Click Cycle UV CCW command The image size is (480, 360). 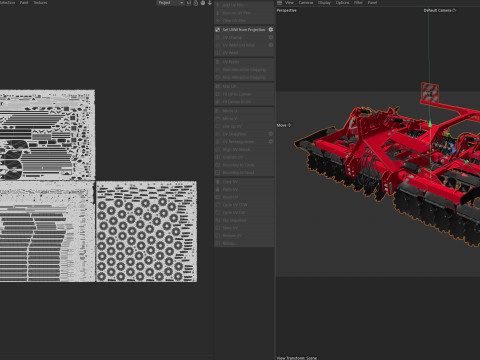tap(244, 205)
